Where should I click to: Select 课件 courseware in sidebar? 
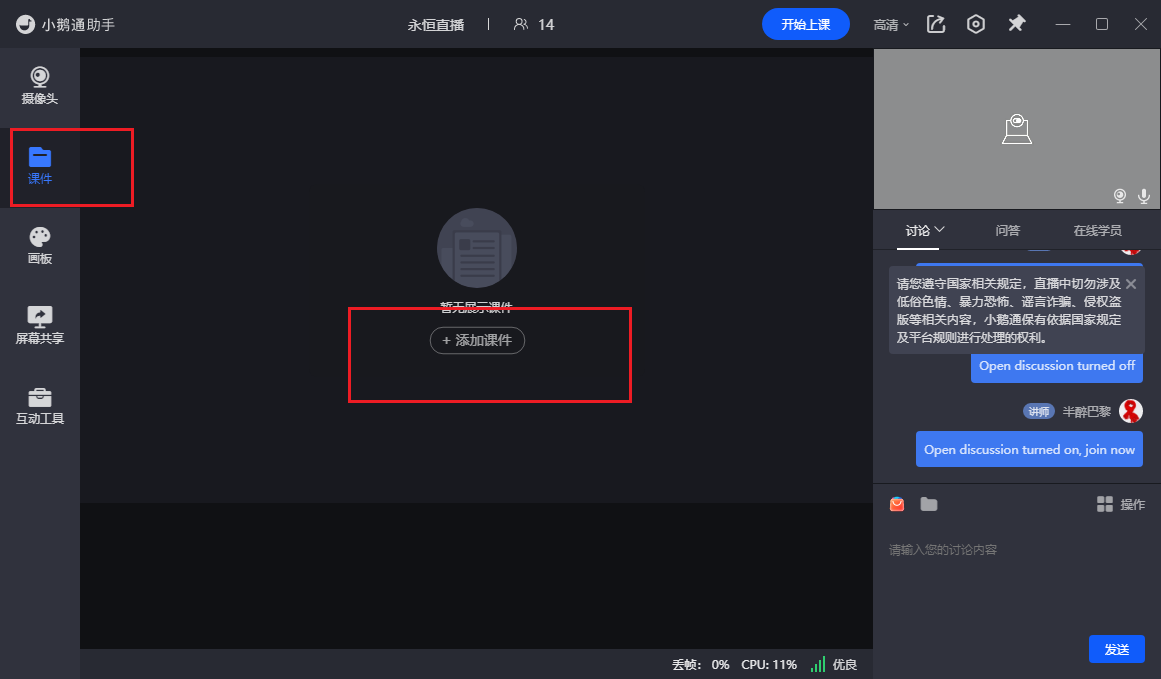click(x=40, y=165)
